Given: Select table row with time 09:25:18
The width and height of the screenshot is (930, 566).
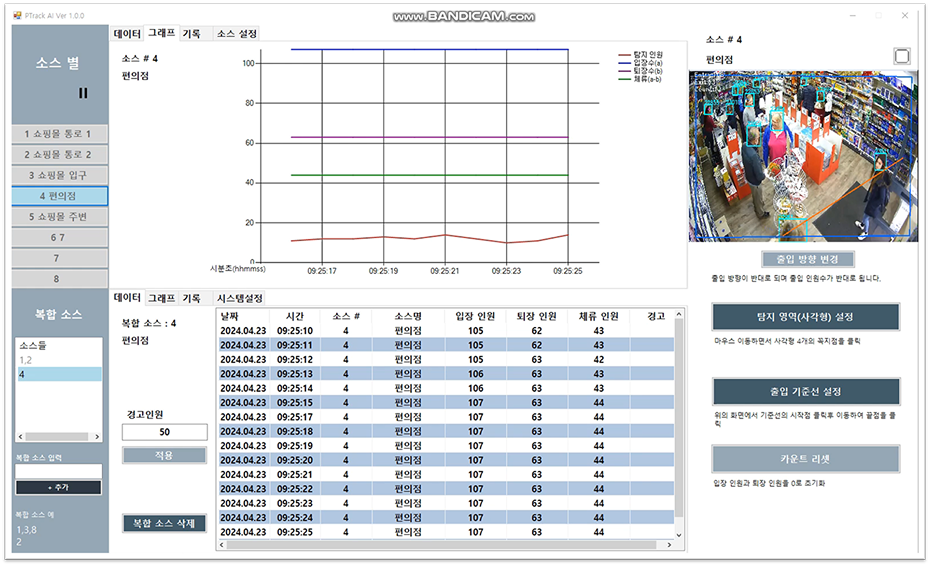Looking at the screenshot, I should point(446,431).
